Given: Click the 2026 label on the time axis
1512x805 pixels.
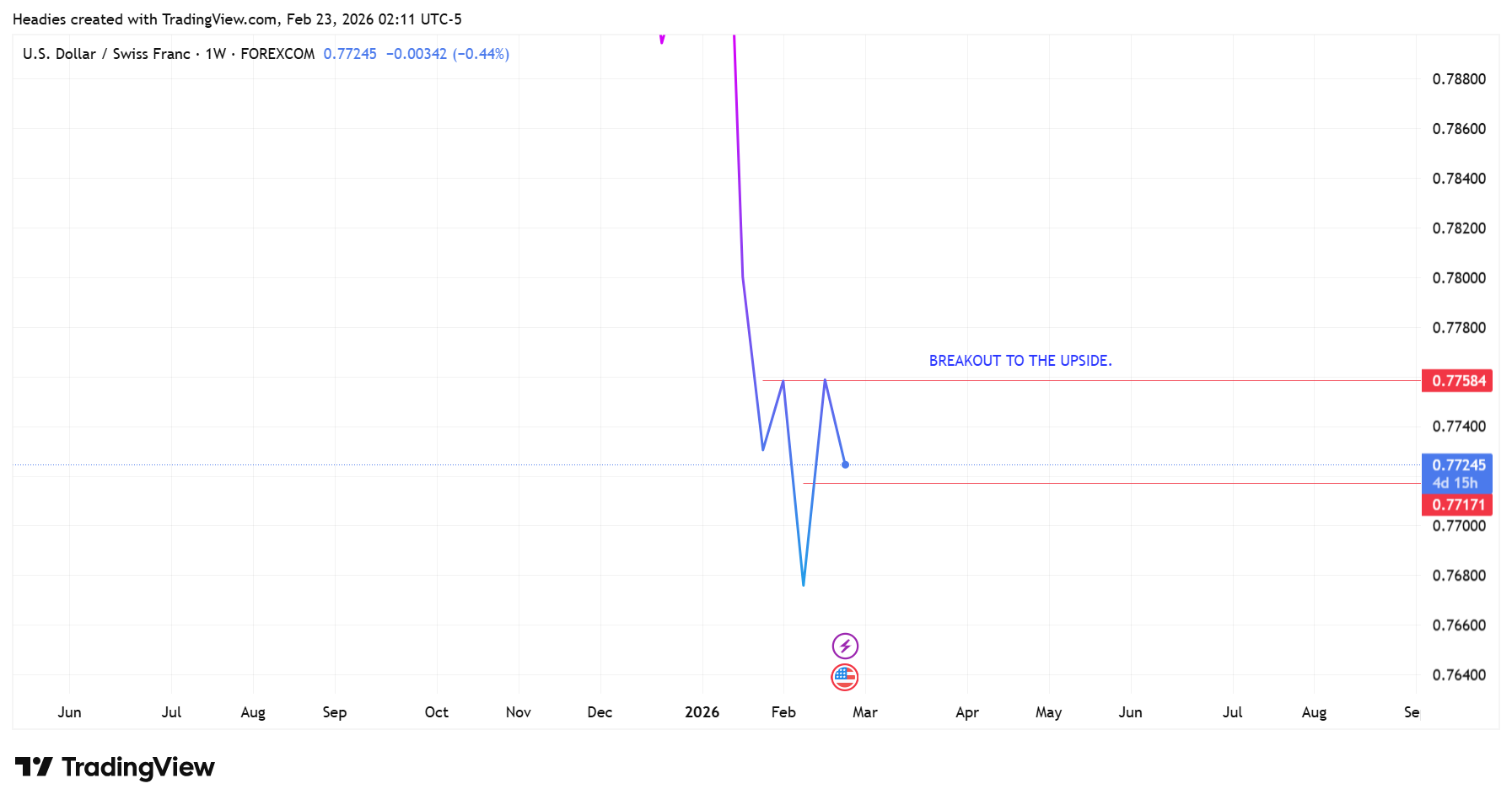Looking at the screenshot, I should tap(702, 712).
